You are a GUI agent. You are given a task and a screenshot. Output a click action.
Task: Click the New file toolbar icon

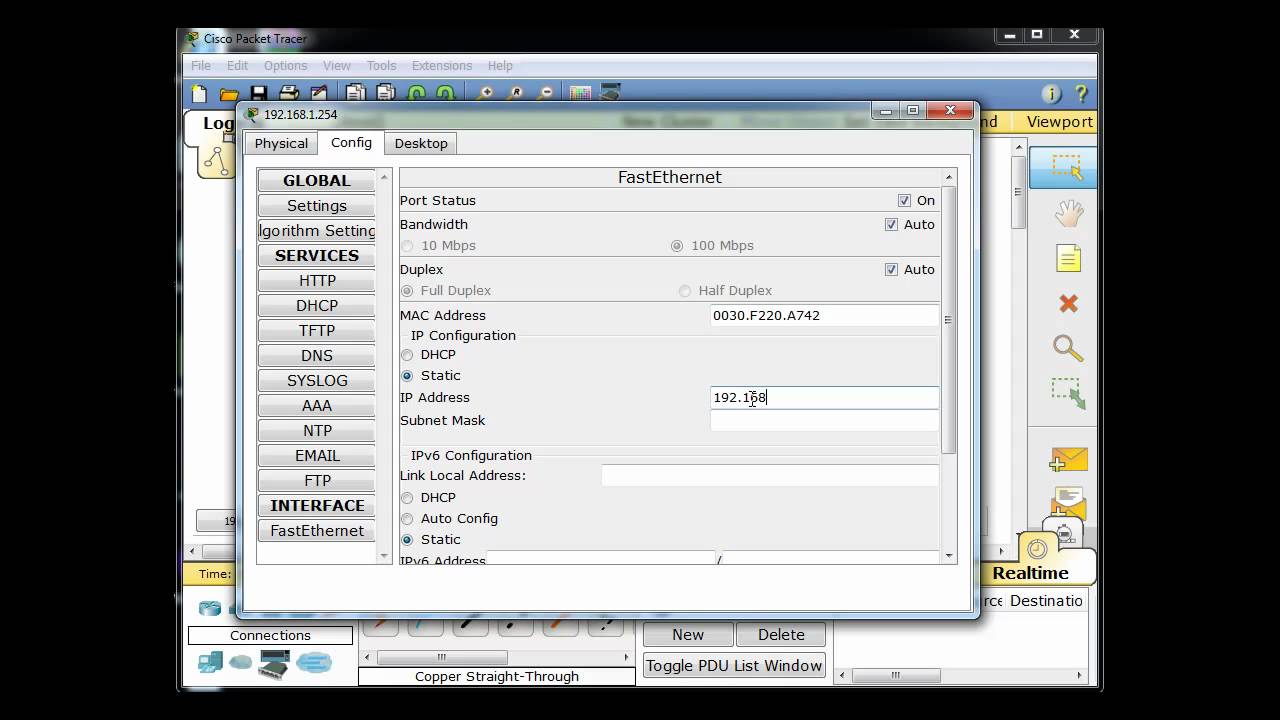tap(200, 94)
